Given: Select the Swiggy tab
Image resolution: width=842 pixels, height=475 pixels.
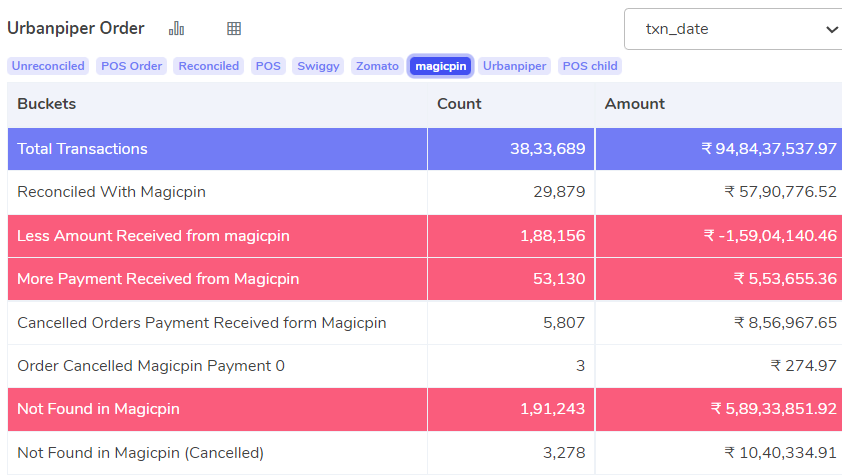Looking at the screenshot, I should coord(318,66).
